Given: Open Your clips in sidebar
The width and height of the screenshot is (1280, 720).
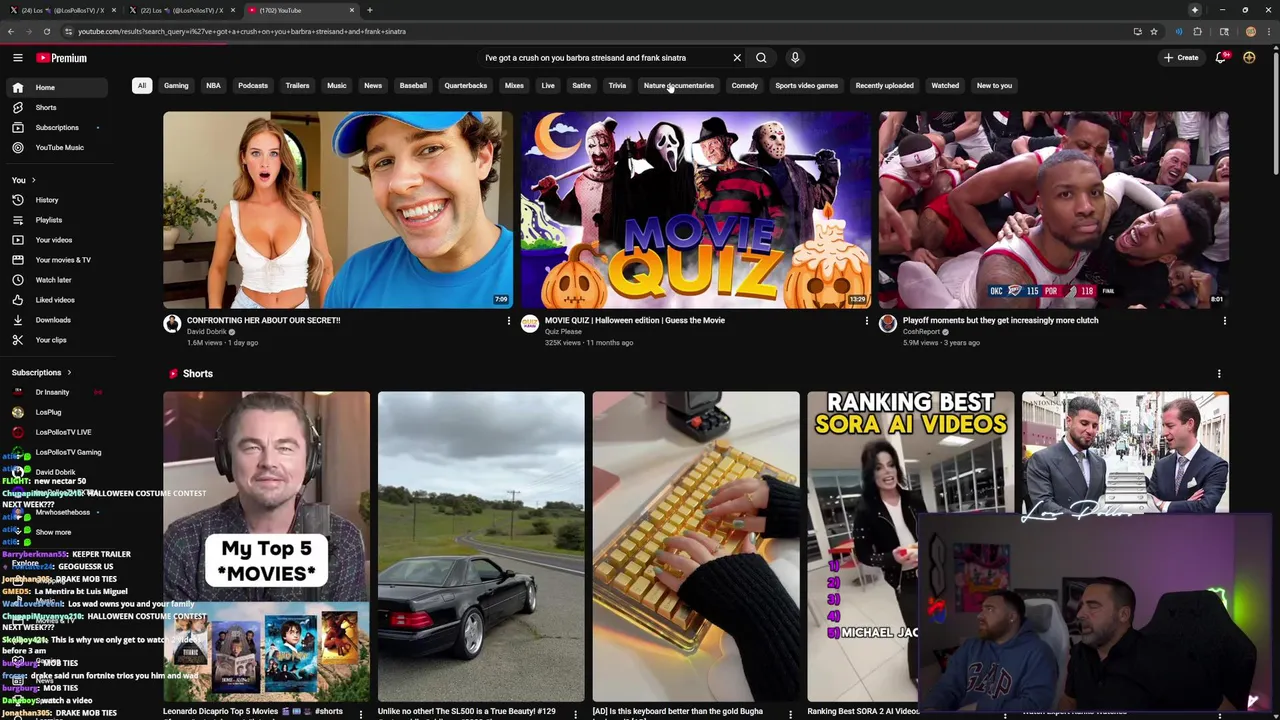Looking at the screenshot, I should (57, 340).
